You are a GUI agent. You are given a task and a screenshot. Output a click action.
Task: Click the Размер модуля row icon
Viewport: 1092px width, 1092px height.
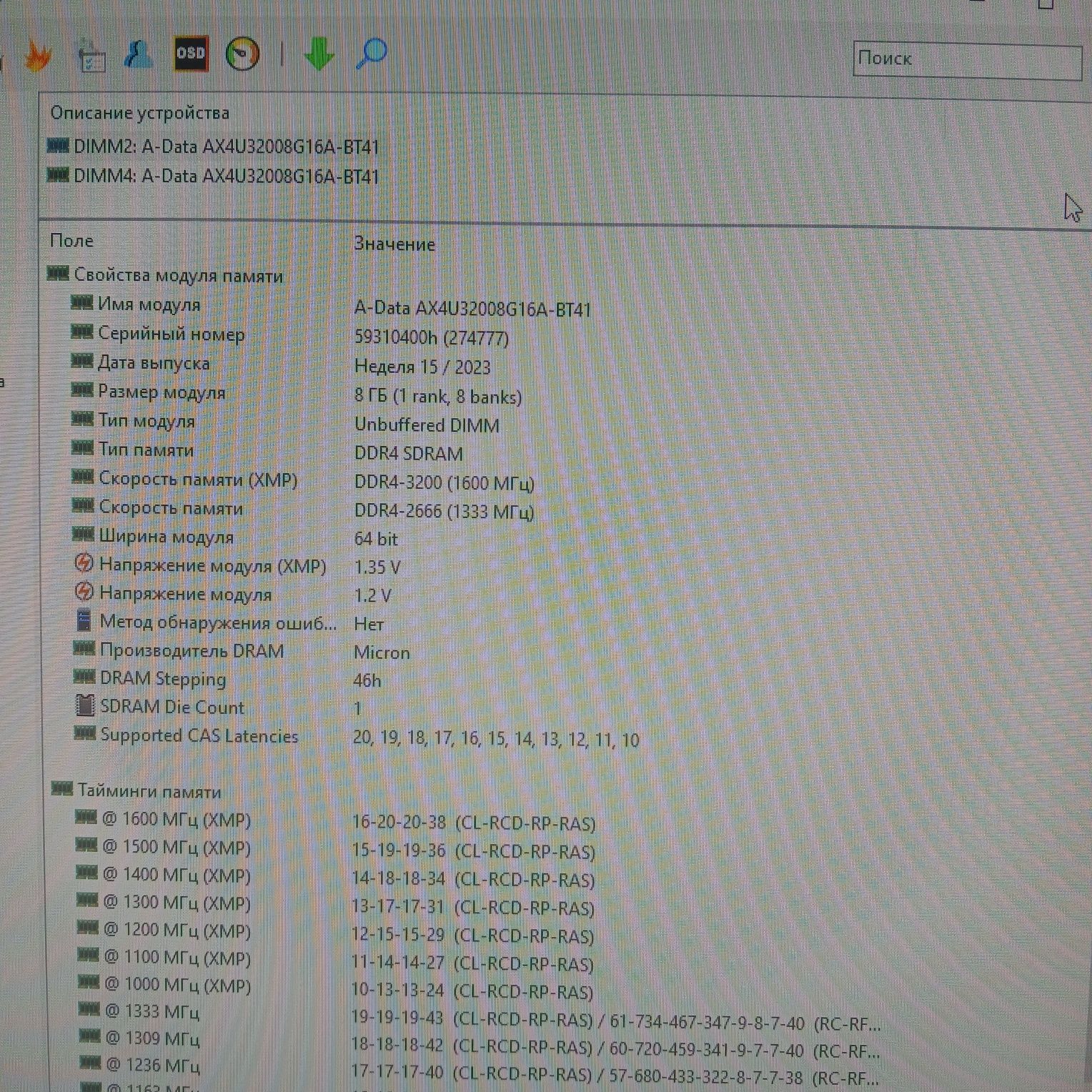[x=82, y=390]
